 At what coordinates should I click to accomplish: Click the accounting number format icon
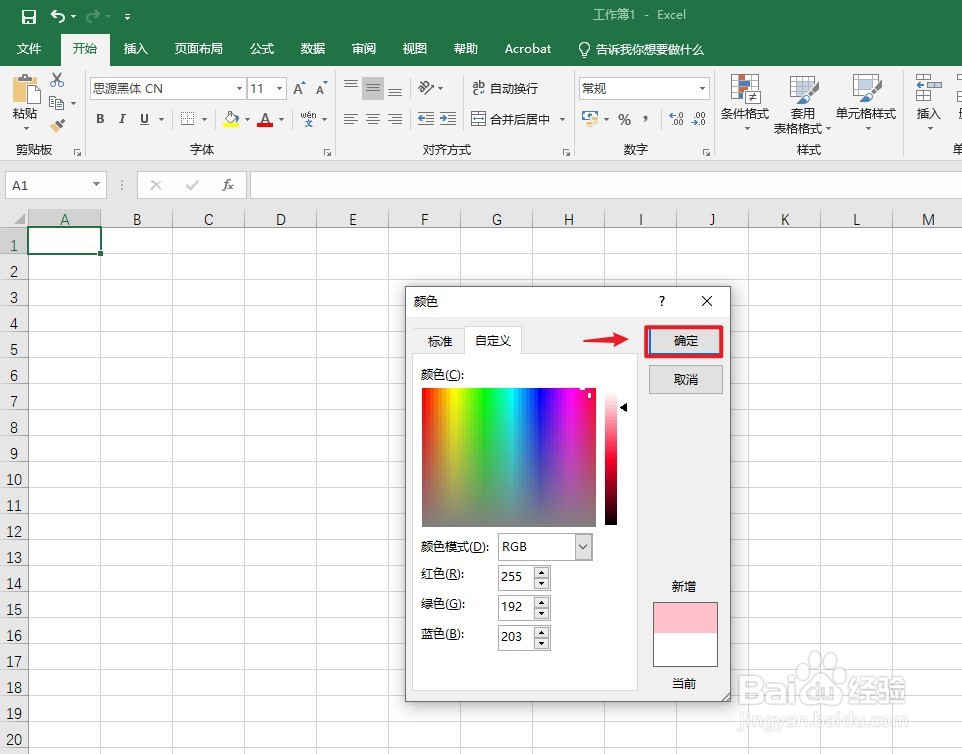[590, 119]
